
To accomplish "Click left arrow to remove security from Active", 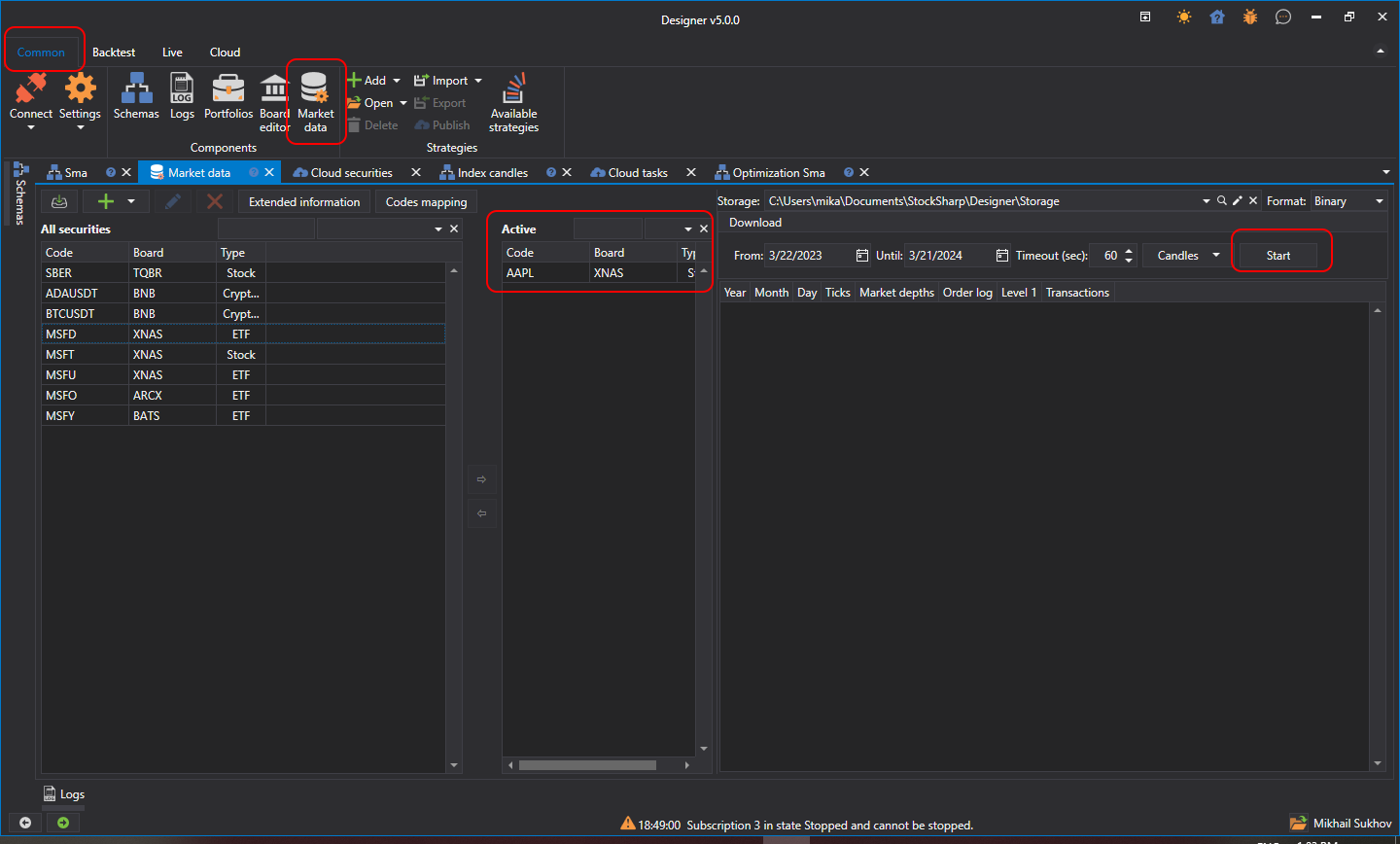I will (x=481, y=513).
